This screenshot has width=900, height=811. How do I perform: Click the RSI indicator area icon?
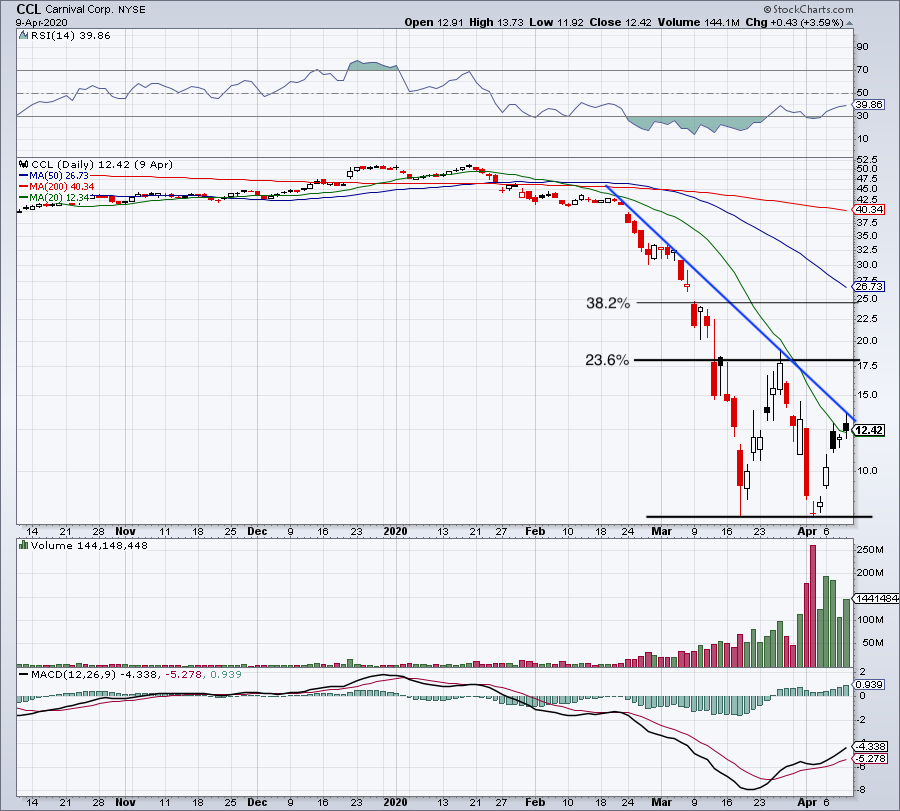click(23, 36)
